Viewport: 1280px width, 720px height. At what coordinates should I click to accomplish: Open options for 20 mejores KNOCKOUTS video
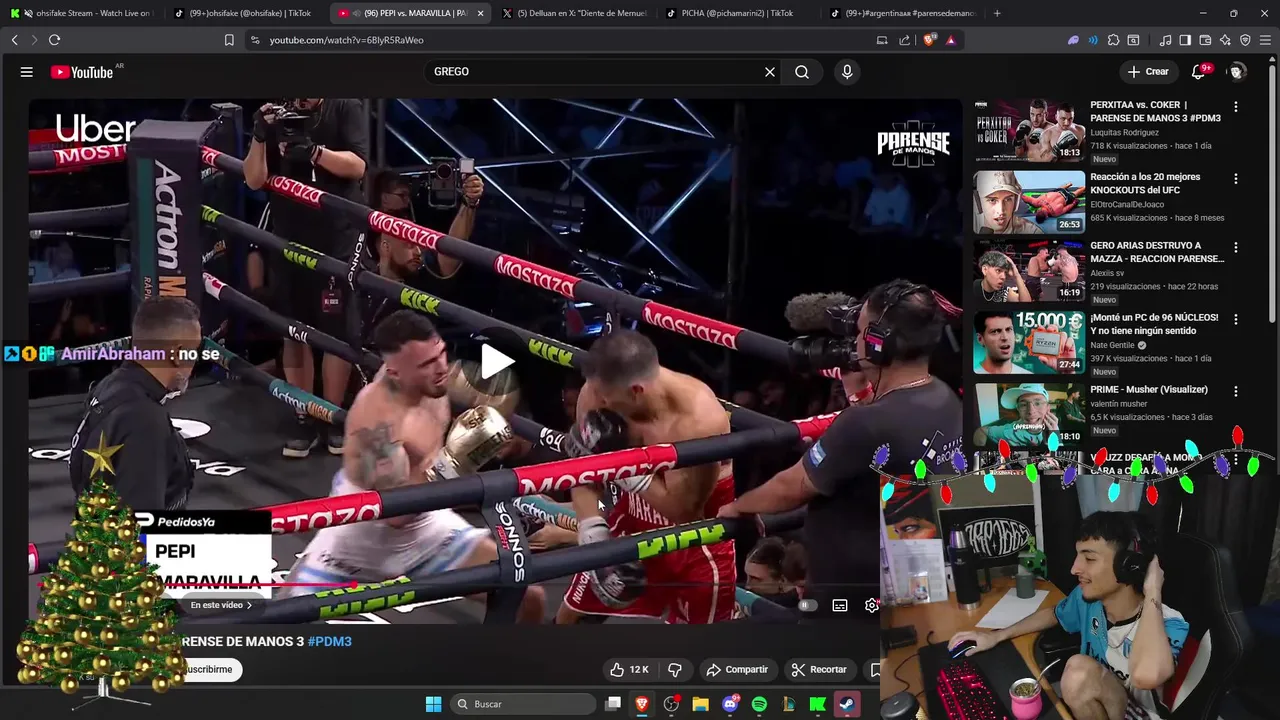[x=1236, y=178]
